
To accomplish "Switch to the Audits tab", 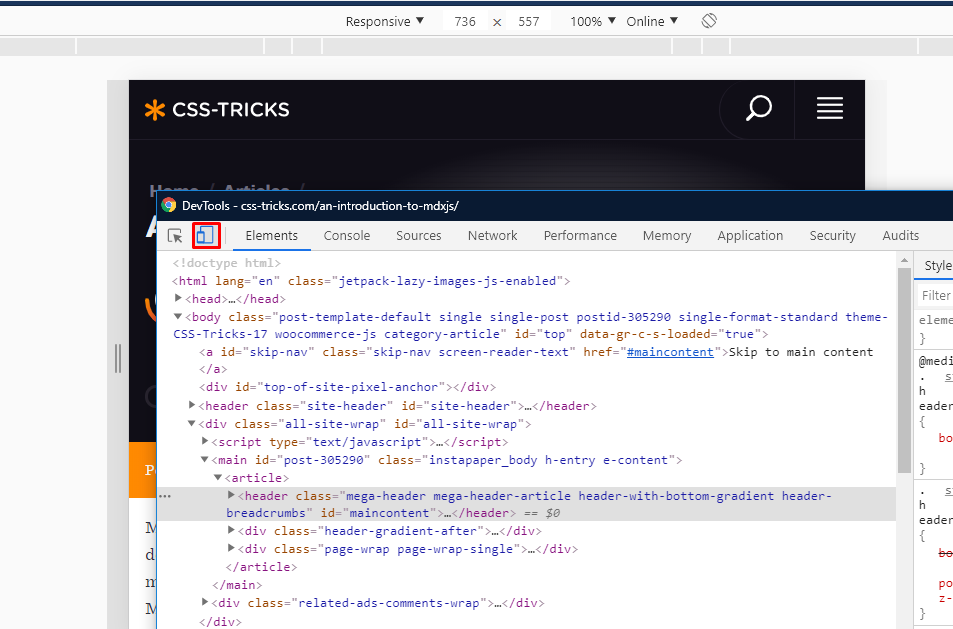I will click(900, 236).
